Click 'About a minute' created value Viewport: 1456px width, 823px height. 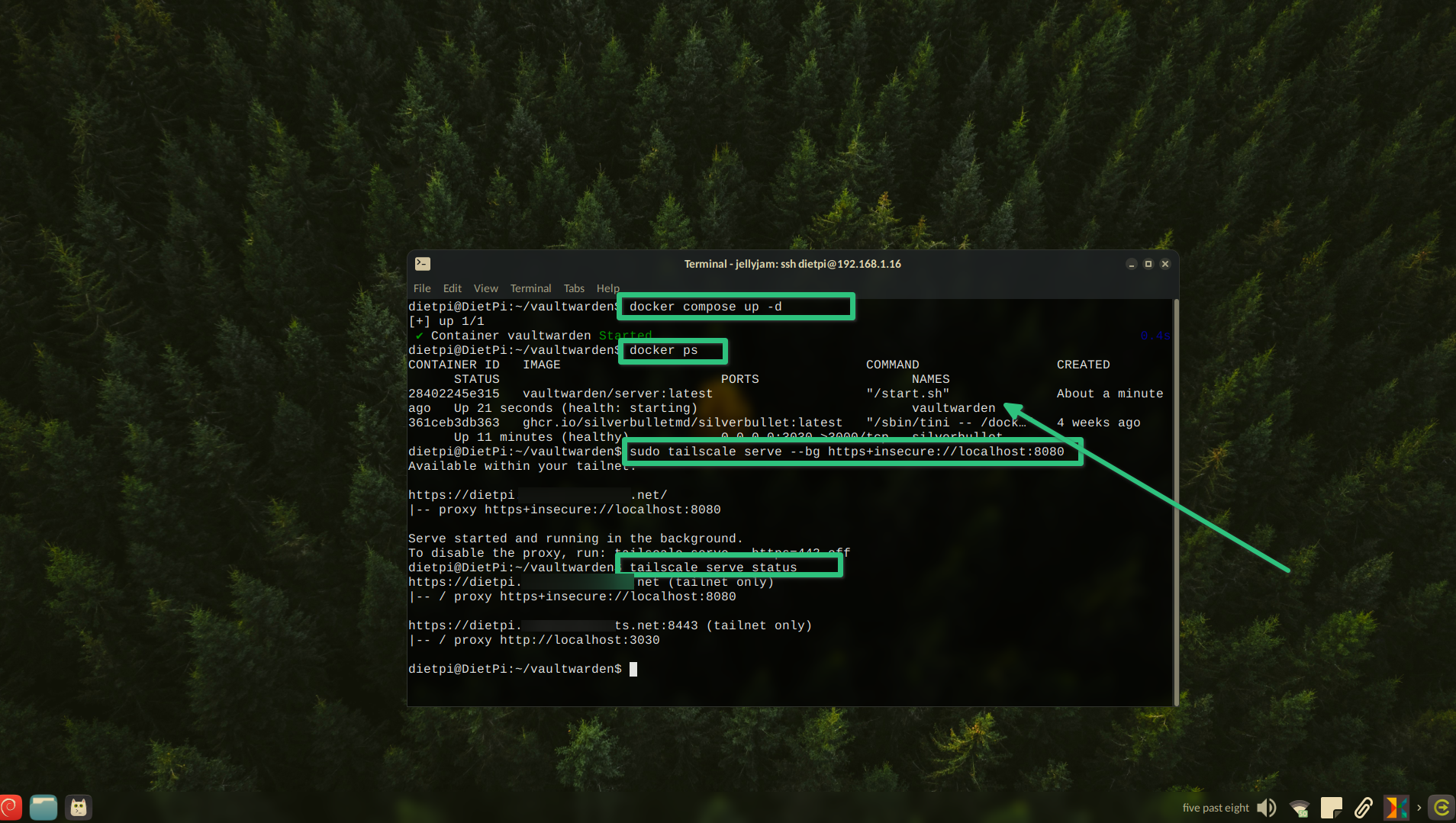click(1110, 394)
